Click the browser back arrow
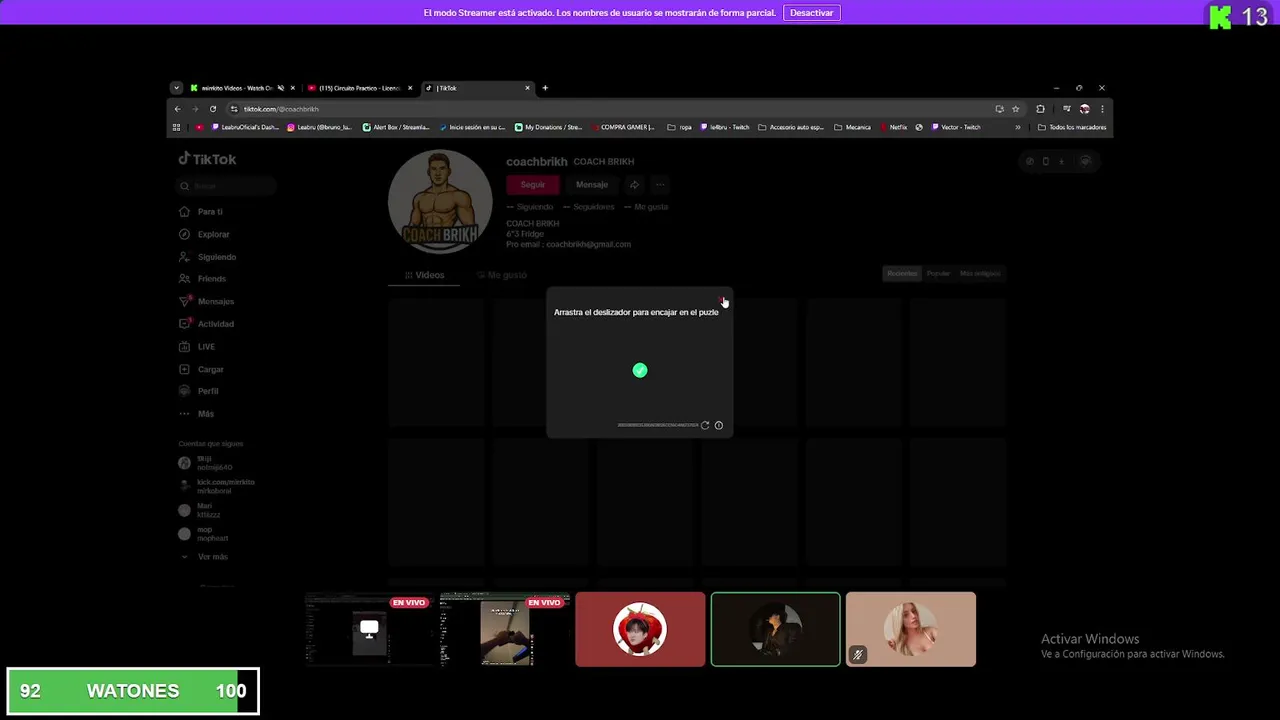The image size is (1280, 720). (178, 109)
